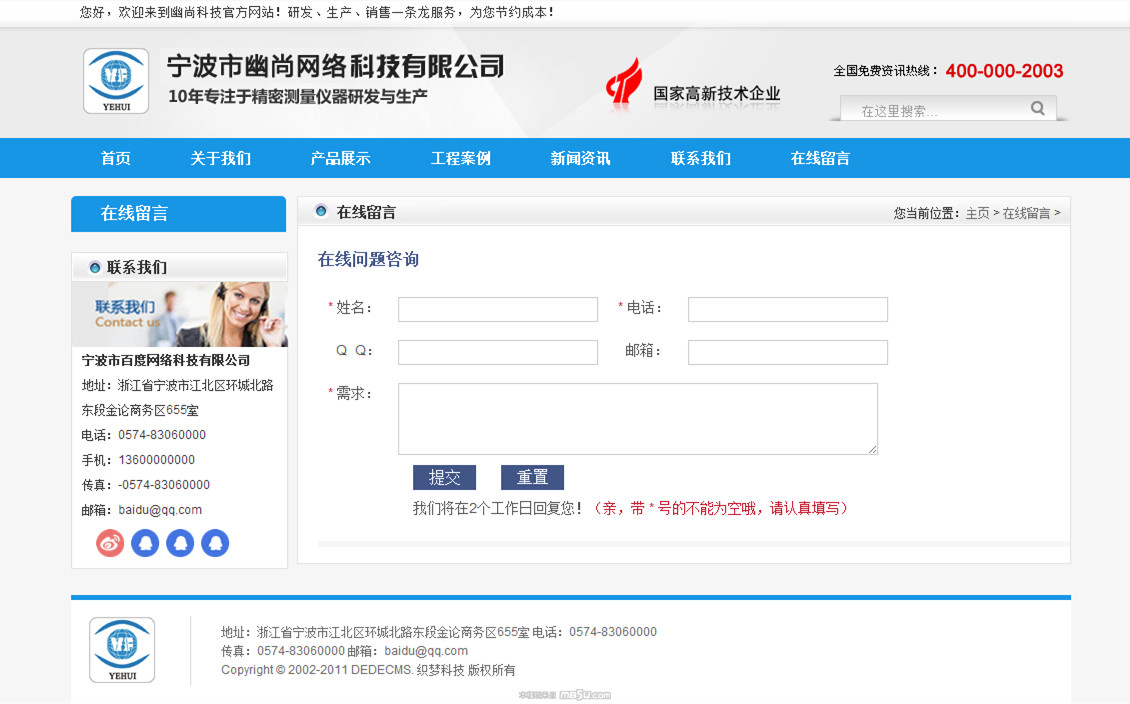Select 新闻资讯 in the top menu
This screenshot has height=704, width=1130.
click(x=580, y=158)
